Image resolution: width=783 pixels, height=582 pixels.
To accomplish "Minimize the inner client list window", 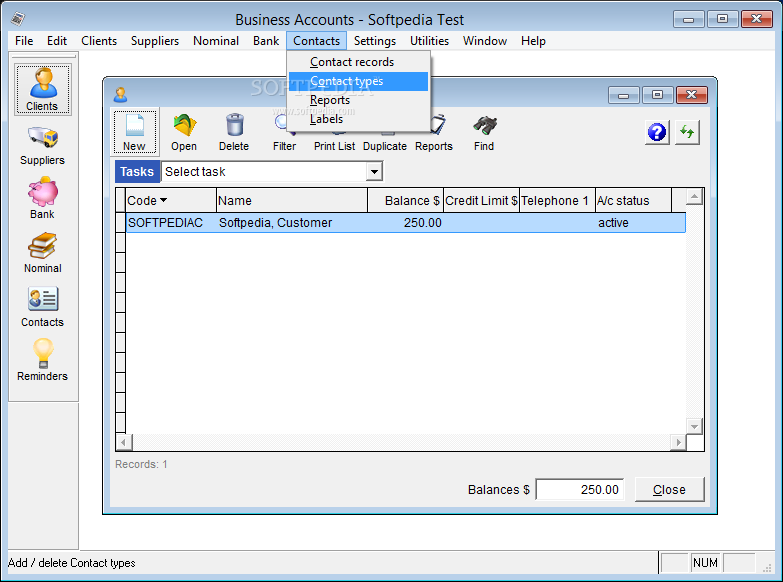I will [x=623, y=95].
